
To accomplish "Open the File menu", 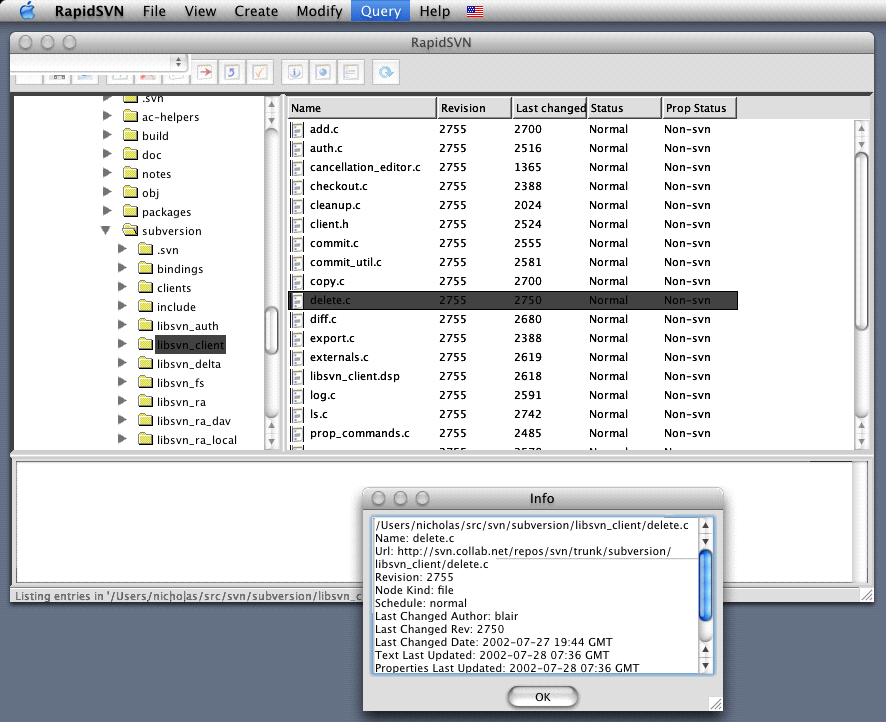I will (x=154, y=11).
